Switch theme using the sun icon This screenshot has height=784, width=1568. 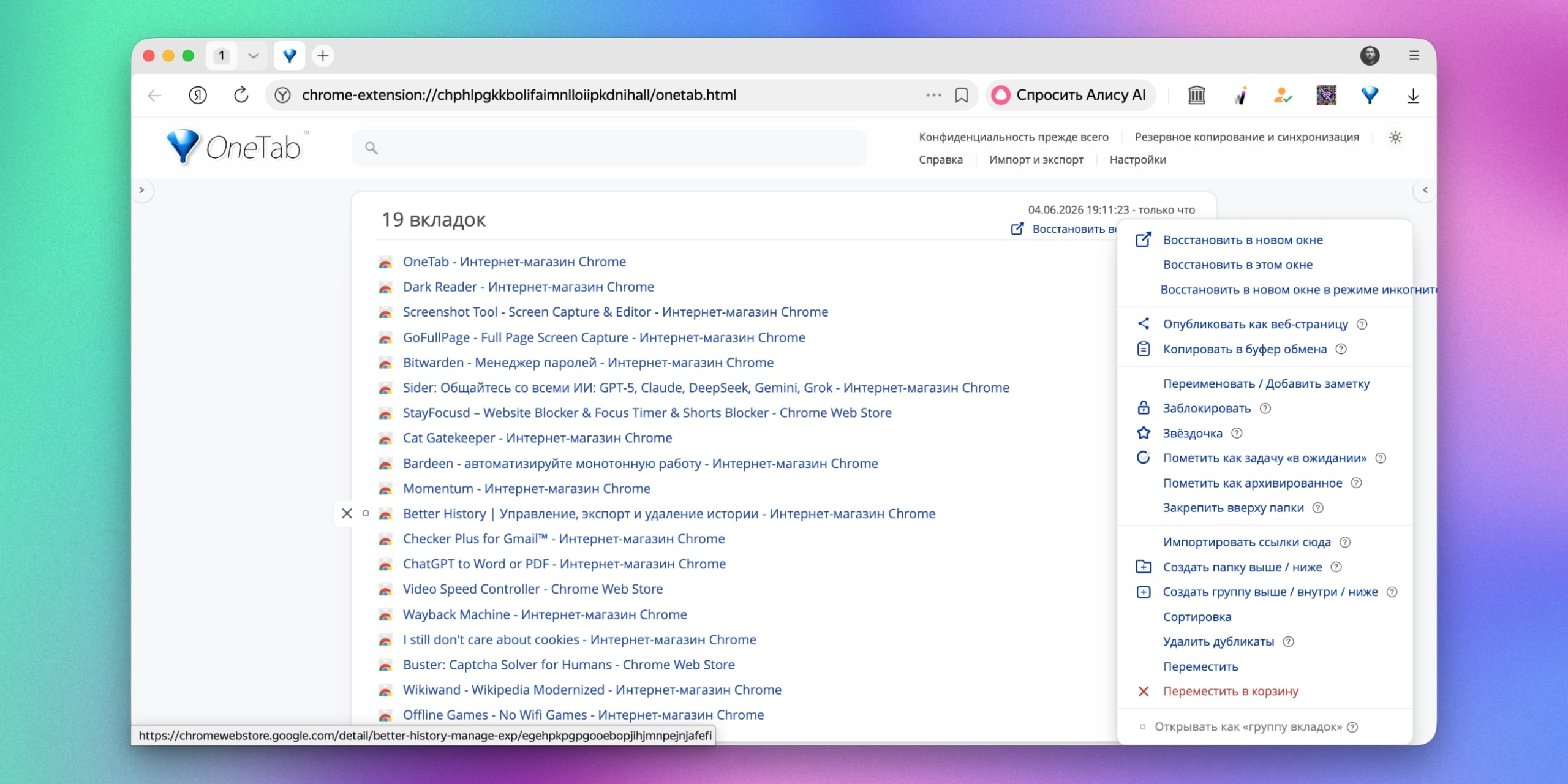(1395, 137)
